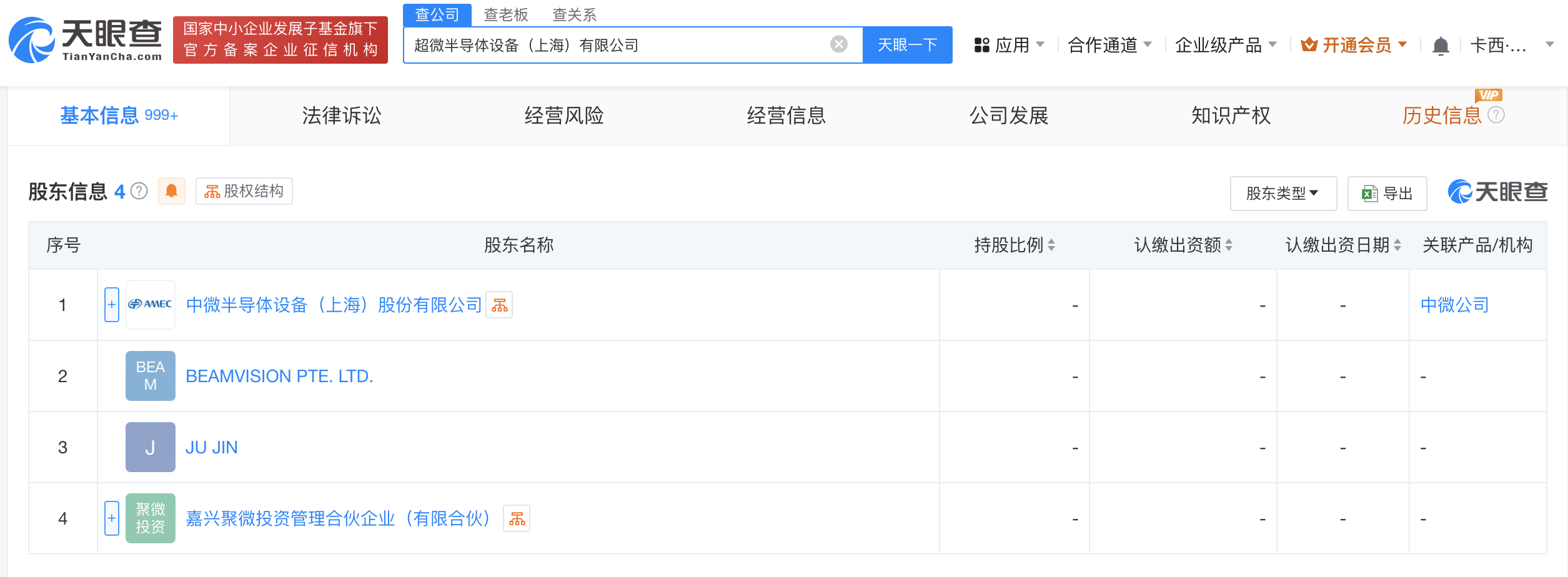Expand the 开通会员 membership dropdown
The height and width of the screenshot is (577, 1568).
click(x=1354, y=45)
